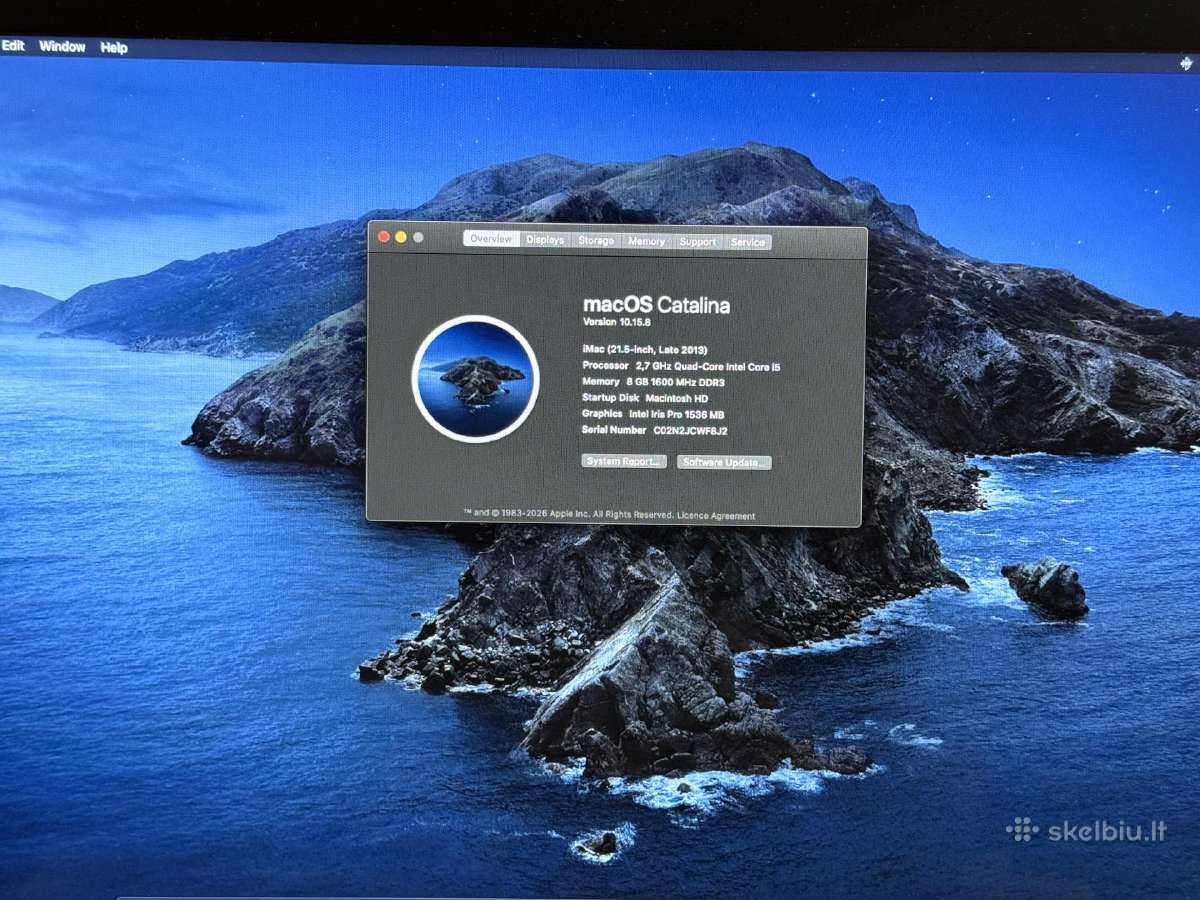The image size is (1200, 900).
Task: Click the menu bar icon at far right
Action: [1185, 63]
